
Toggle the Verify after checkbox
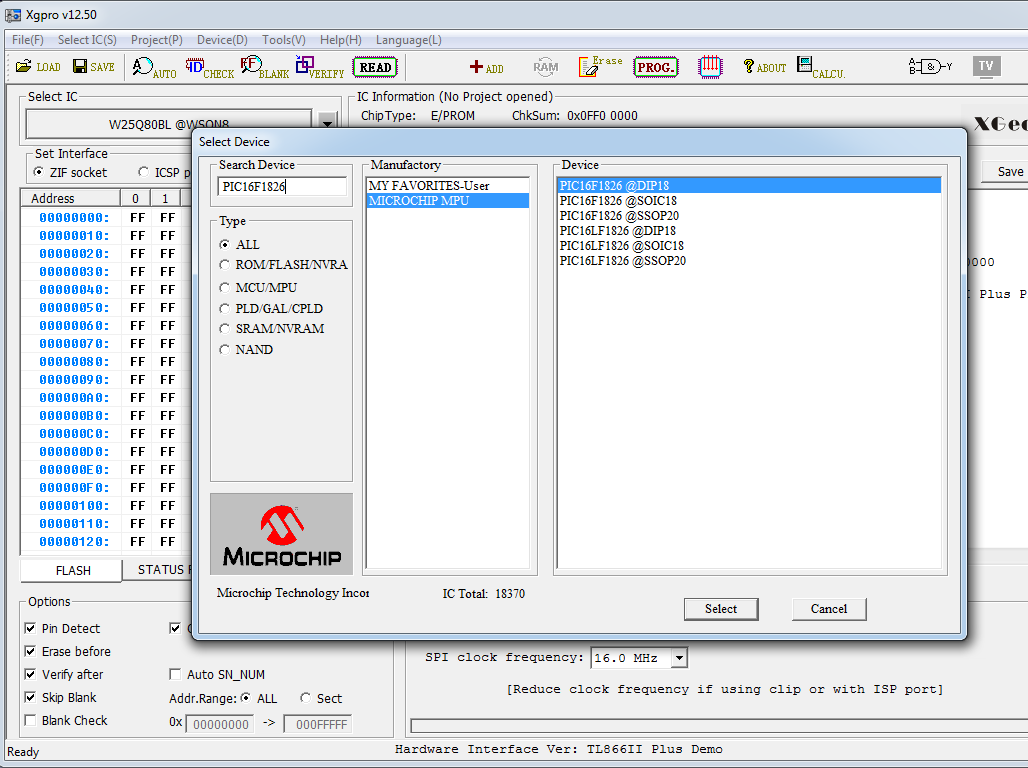(x=30, y=674)
